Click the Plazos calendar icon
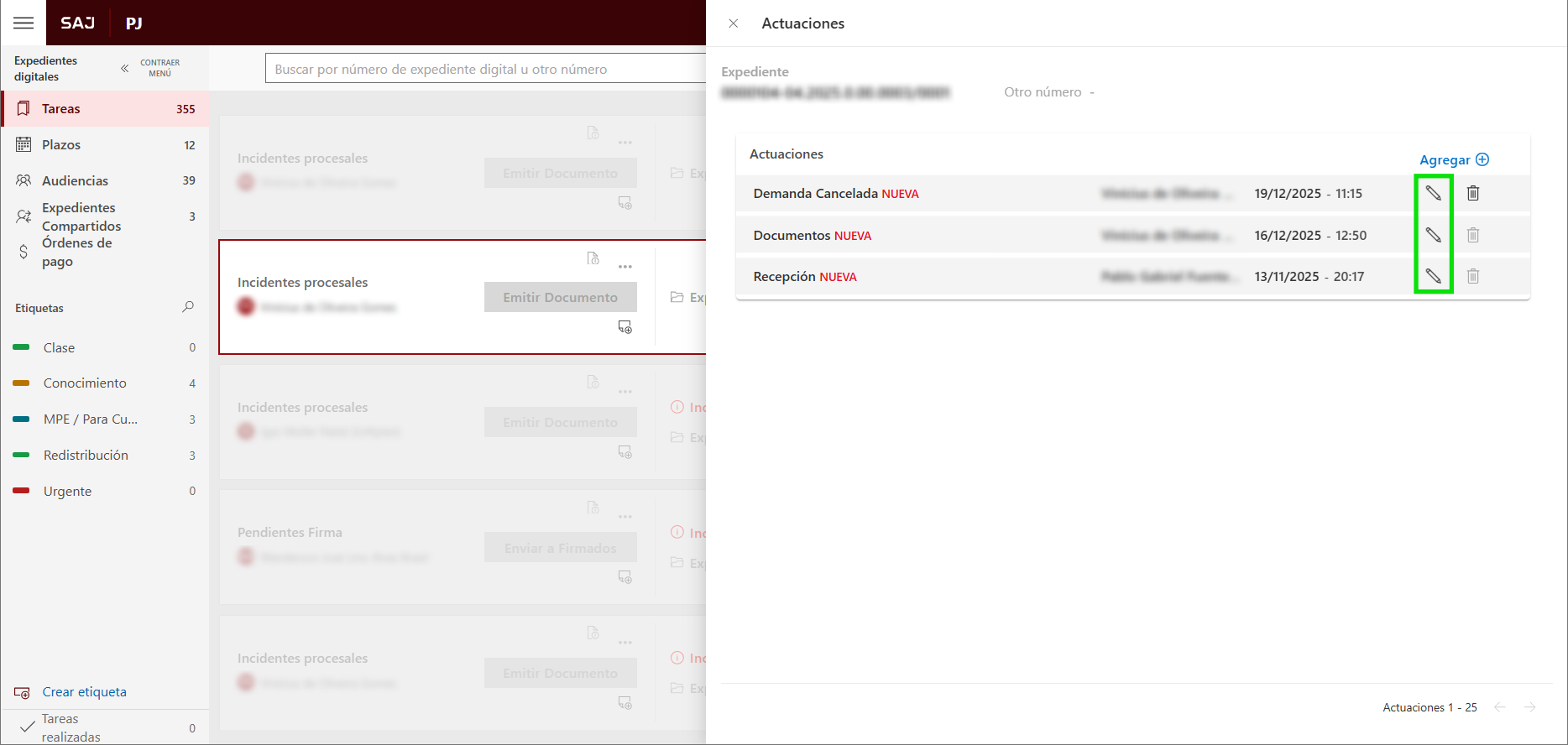The height and width of the screenshot is (745, 1568). coord(24,144)
